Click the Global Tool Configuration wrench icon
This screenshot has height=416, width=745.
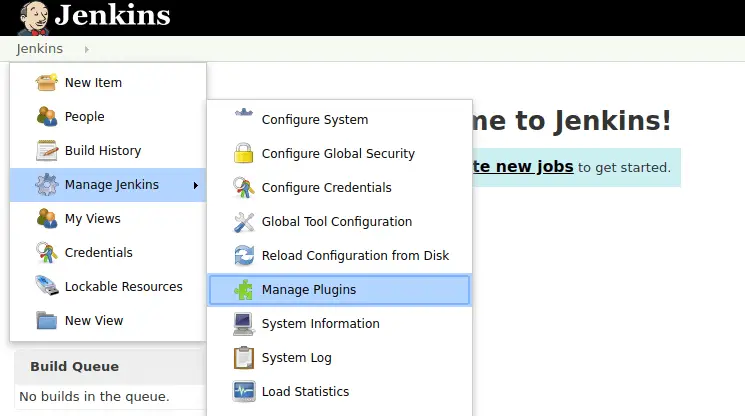244,222
